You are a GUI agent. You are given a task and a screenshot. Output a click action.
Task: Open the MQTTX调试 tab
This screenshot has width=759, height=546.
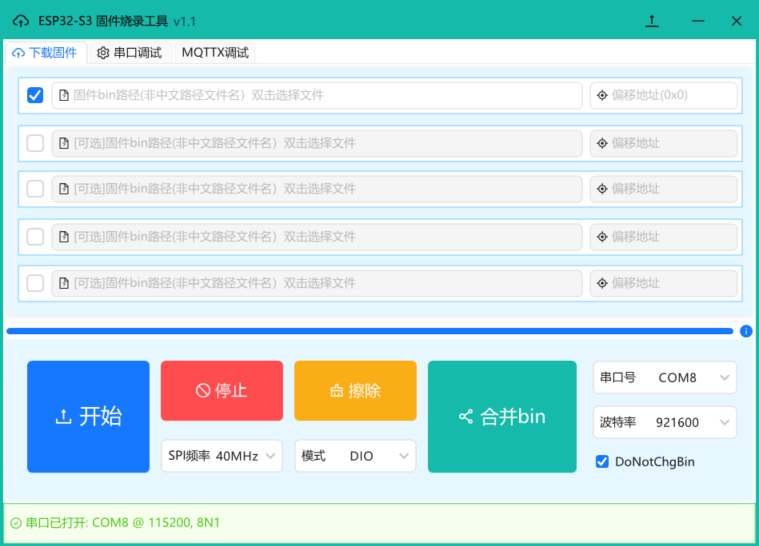215,53
